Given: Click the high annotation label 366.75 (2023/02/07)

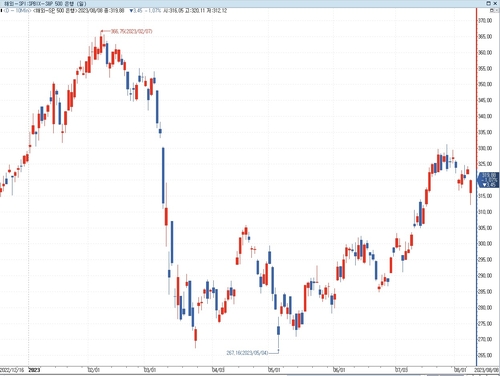Looking at the screenshot, I should coord(131,31).
